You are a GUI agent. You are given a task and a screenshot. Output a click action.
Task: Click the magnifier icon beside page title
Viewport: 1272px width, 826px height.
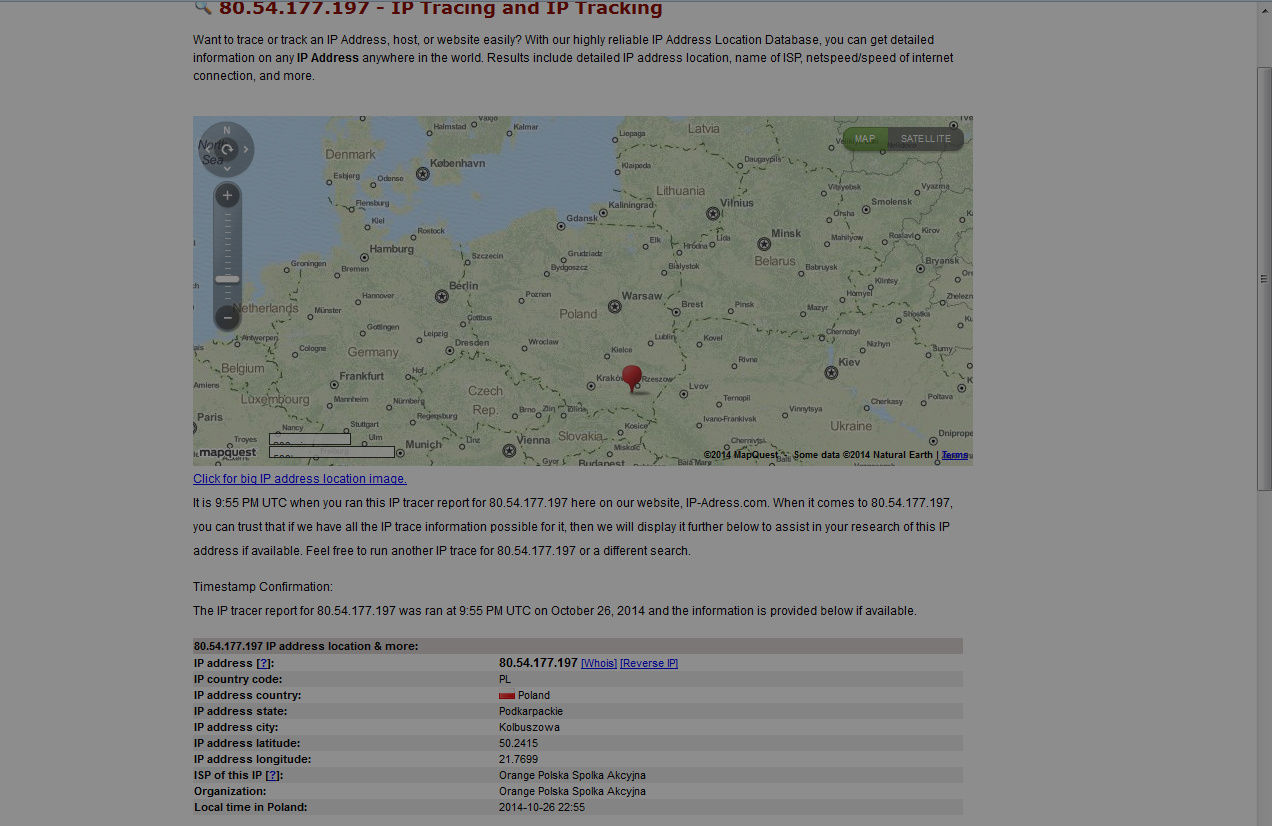[202, 7]
